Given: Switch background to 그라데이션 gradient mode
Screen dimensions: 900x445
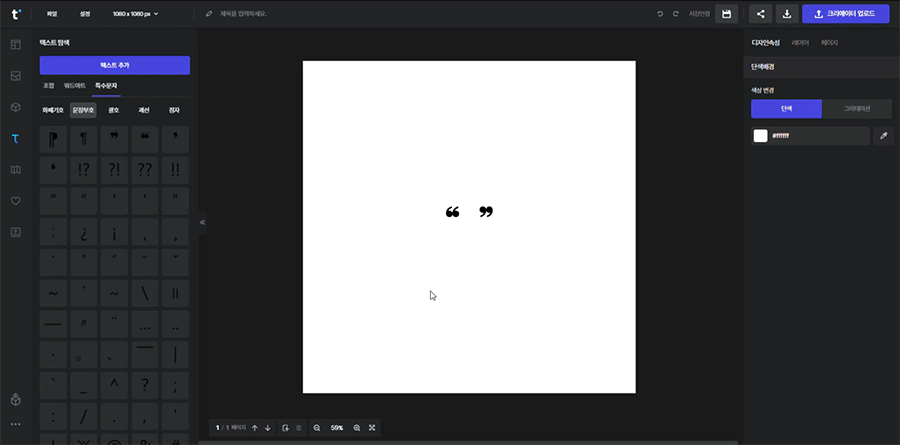Looking at the screenshot, I should (x=857, y=109).
